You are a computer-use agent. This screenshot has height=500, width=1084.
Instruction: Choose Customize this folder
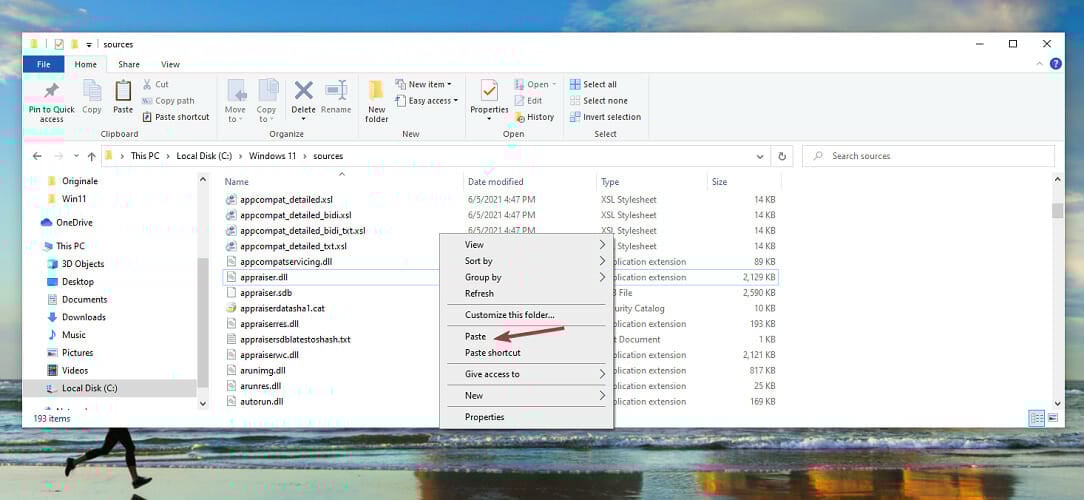click(x=527, y=315)
